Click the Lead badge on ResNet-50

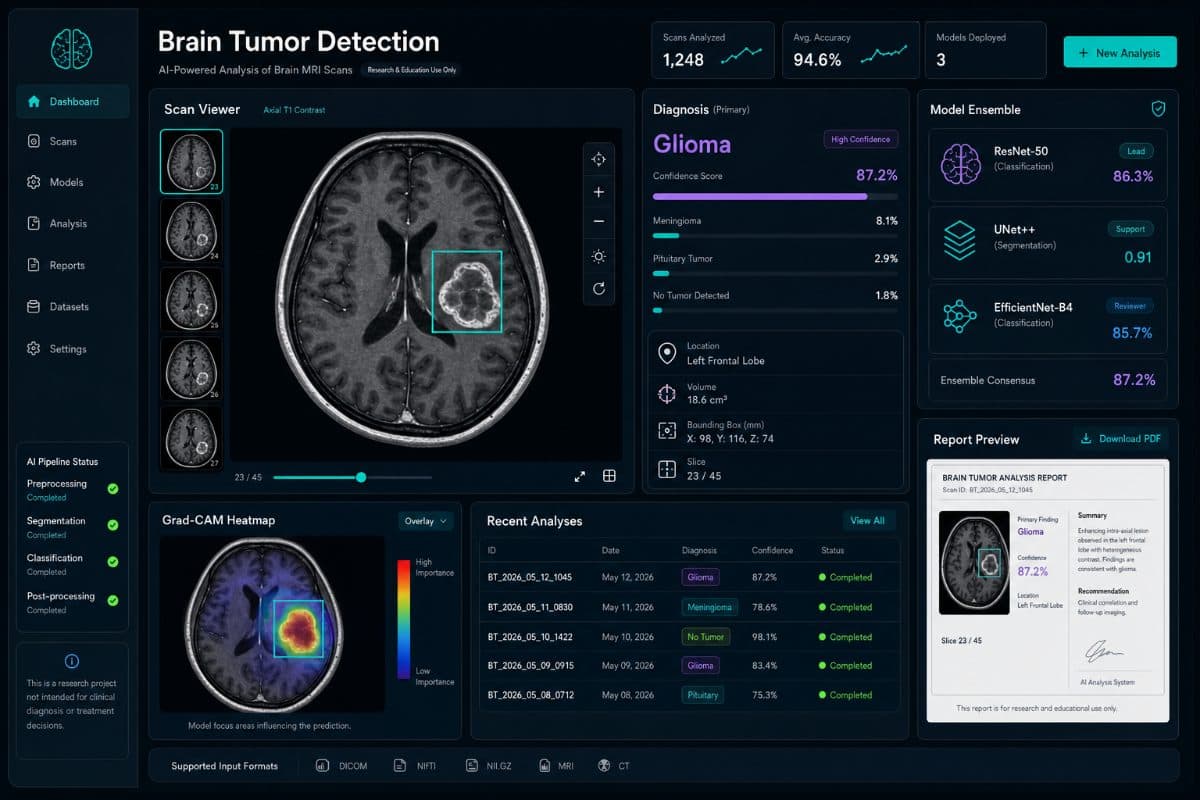click(x=1137, y=151)
